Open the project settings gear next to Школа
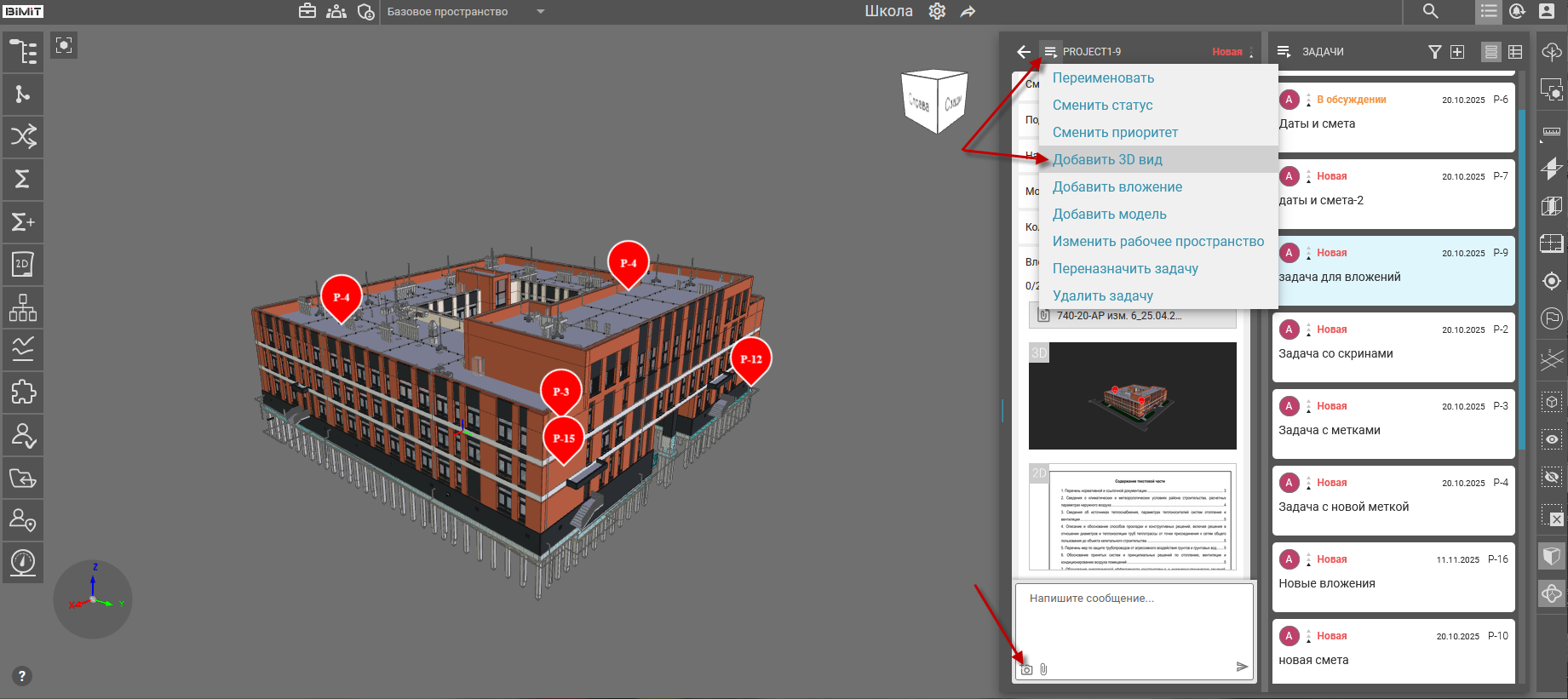 pyautogui.click(x=937, y=12)
